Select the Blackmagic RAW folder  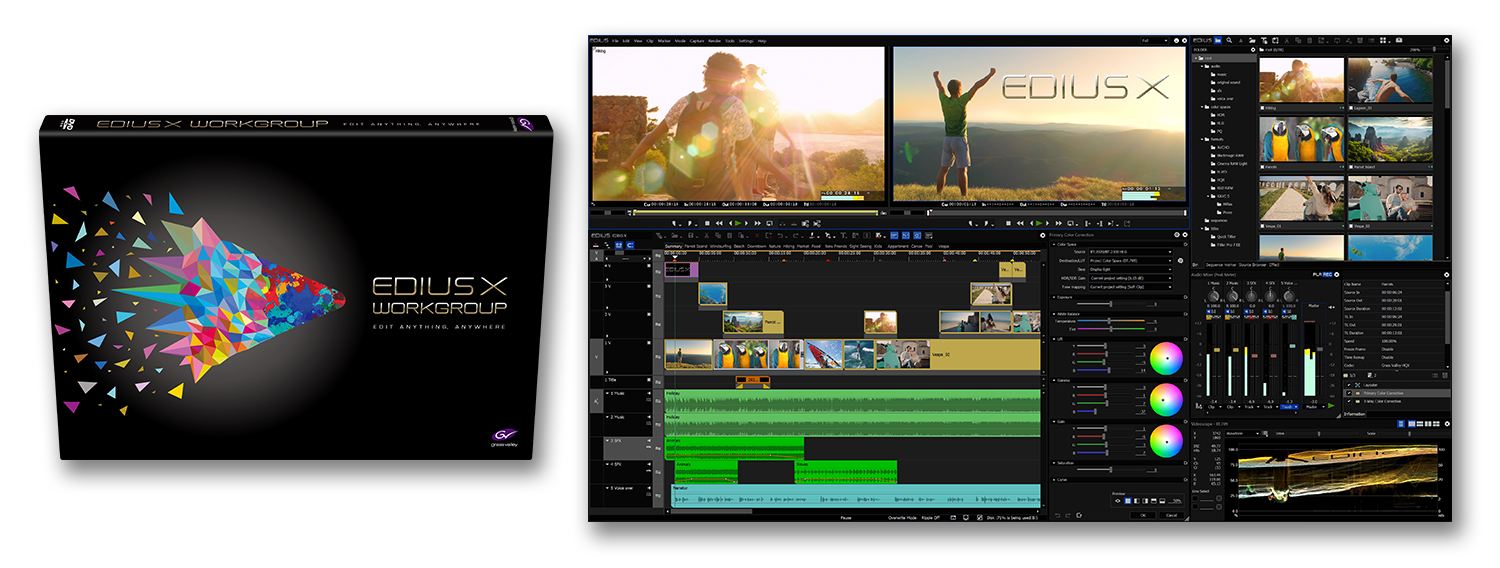(1228, 155)
